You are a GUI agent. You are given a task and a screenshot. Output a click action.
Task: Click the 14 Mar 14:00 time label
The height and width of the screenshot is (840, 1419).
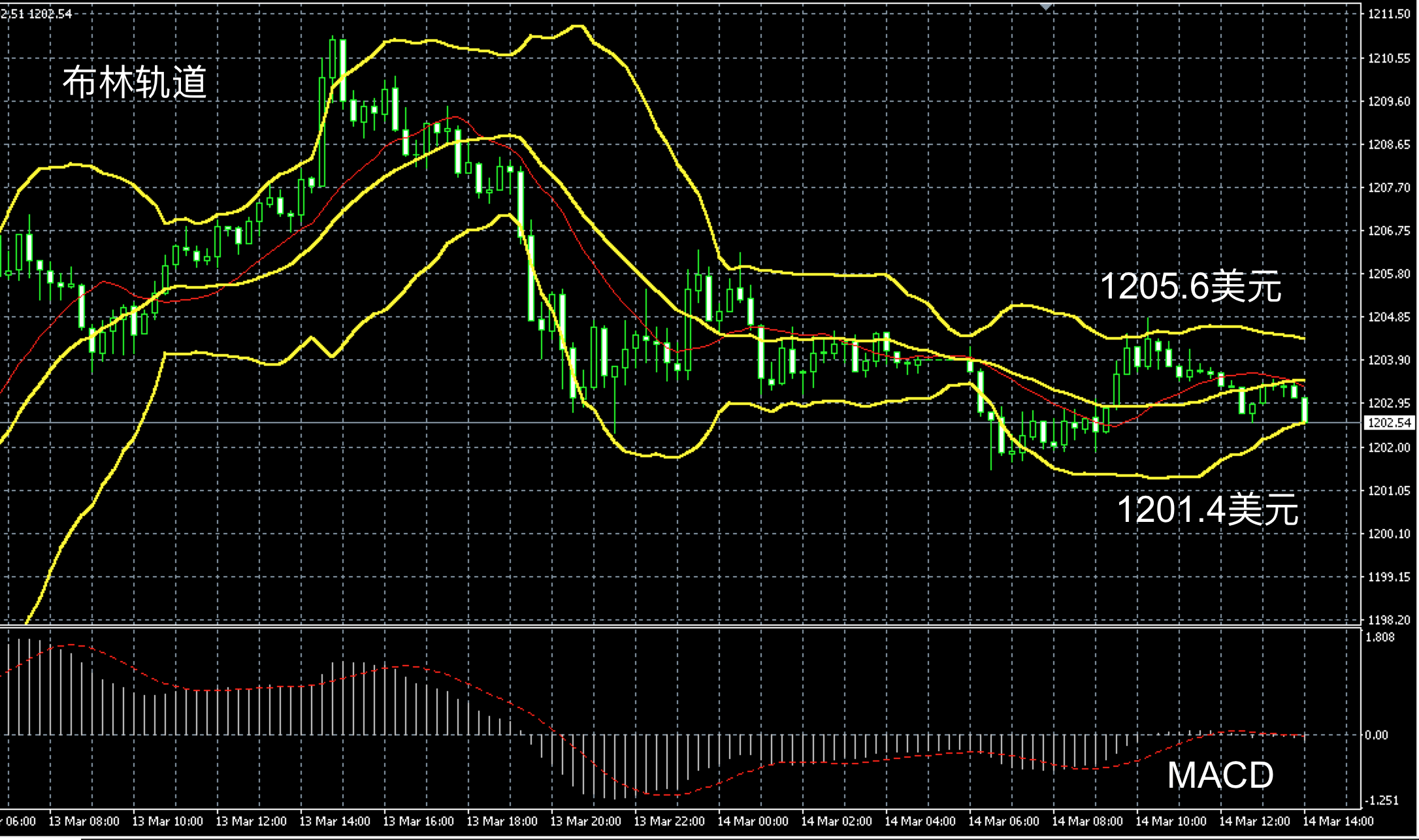tap(1338, 821)
